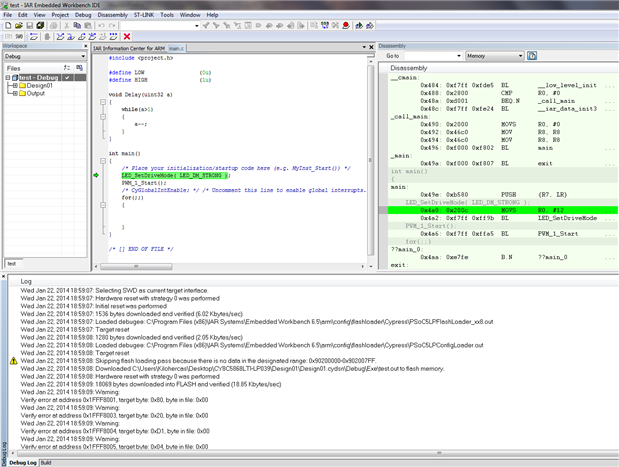This screenshot has width=619, height=467.
Task: Click the Print toolbar icon
Action: click(x=54, y=25)
